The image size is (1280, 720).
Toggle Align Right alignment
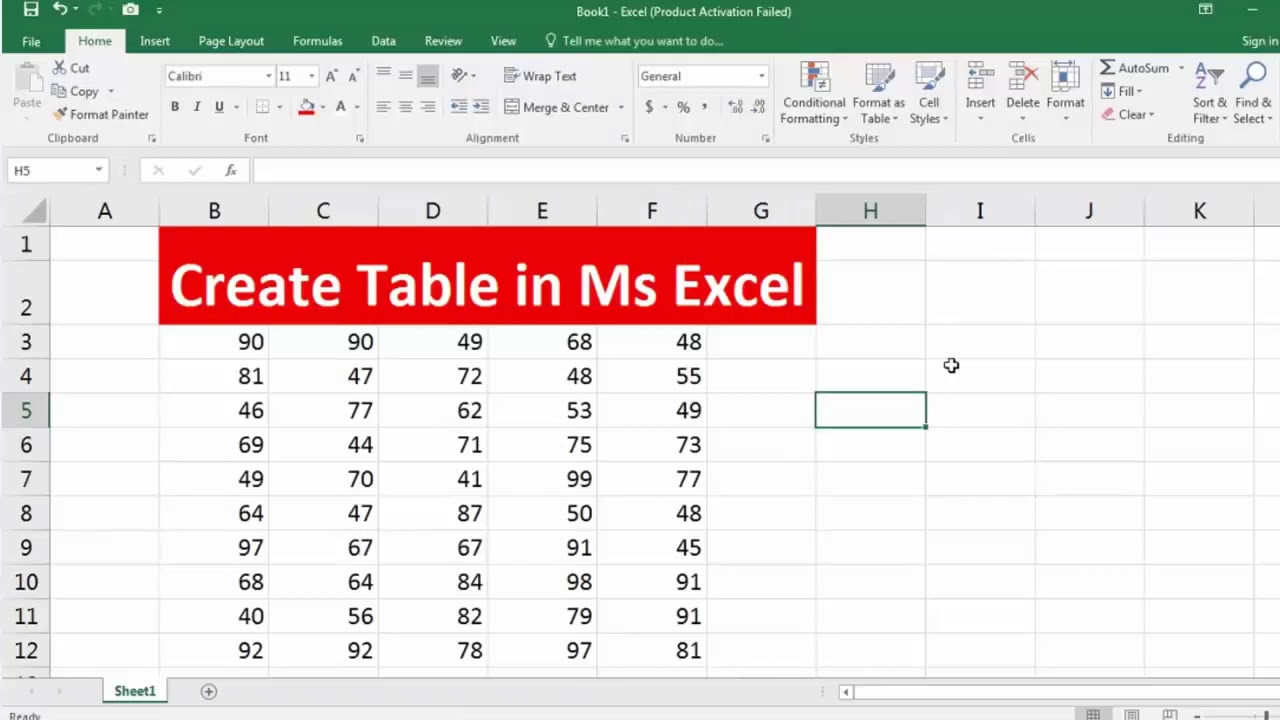pyautogui.click(x=428, y=107)
